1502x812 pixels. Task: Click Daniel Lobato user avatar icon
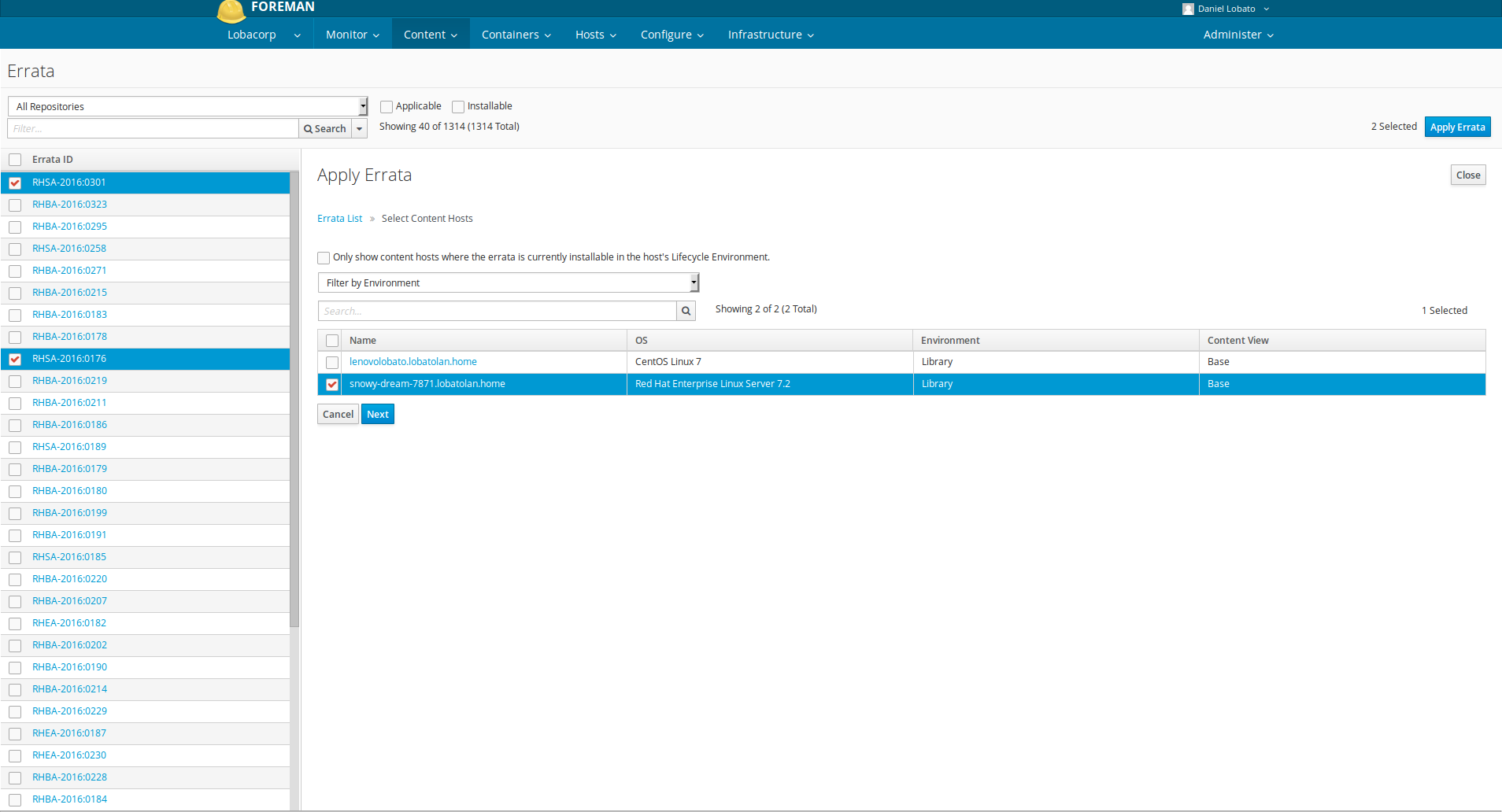[1188, 9]
